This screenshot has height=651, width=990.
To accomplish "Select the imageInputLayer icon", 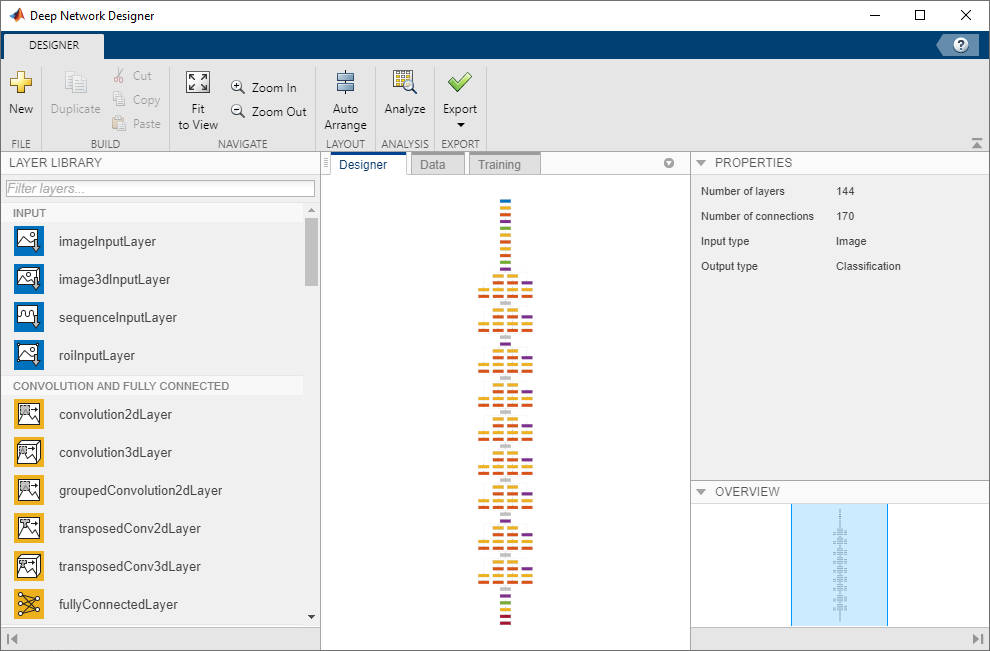I will pyautogui.click(x=29, y=241).
